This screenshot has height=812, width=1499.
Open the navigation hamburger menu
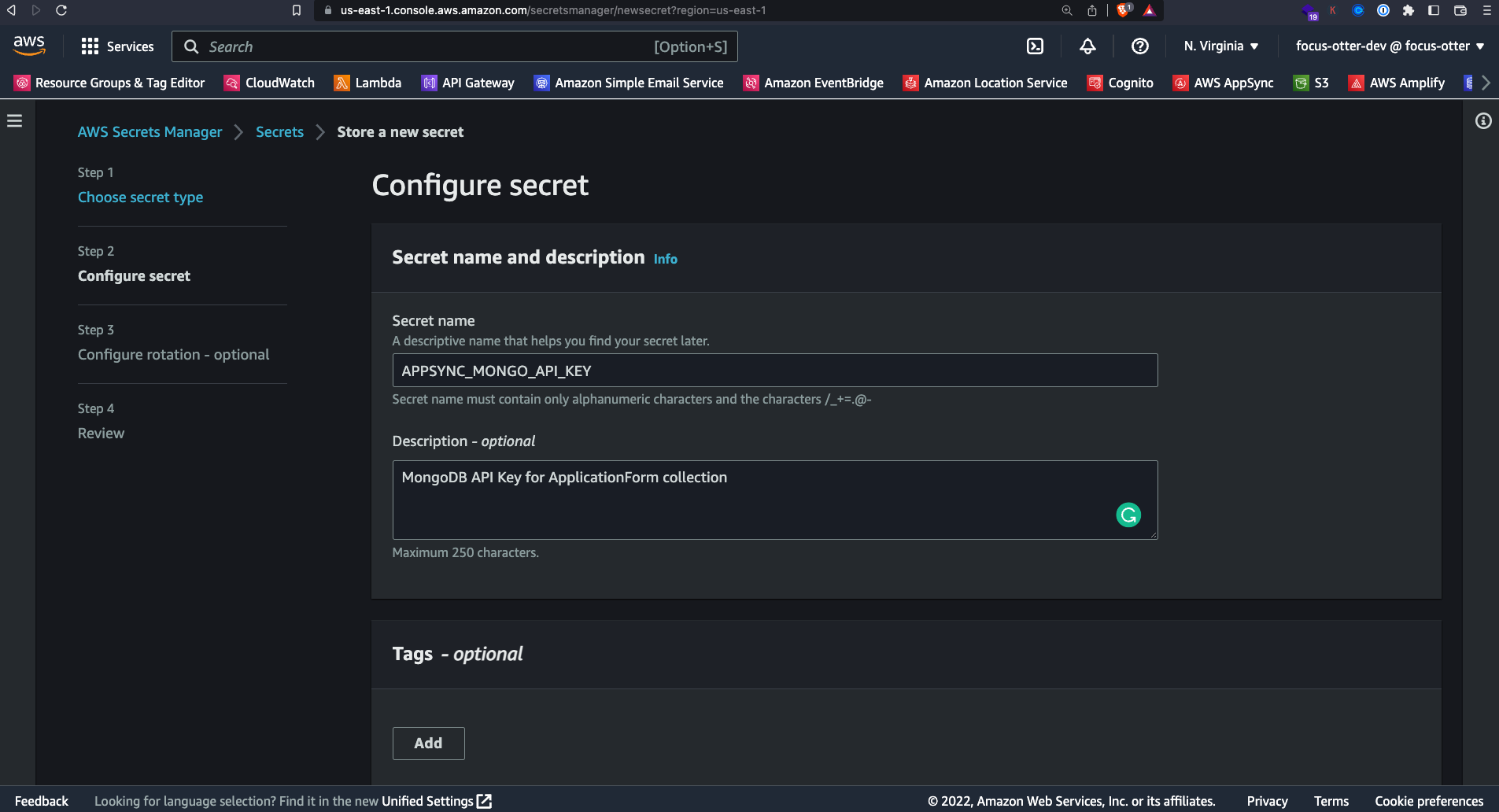[15, 120]
